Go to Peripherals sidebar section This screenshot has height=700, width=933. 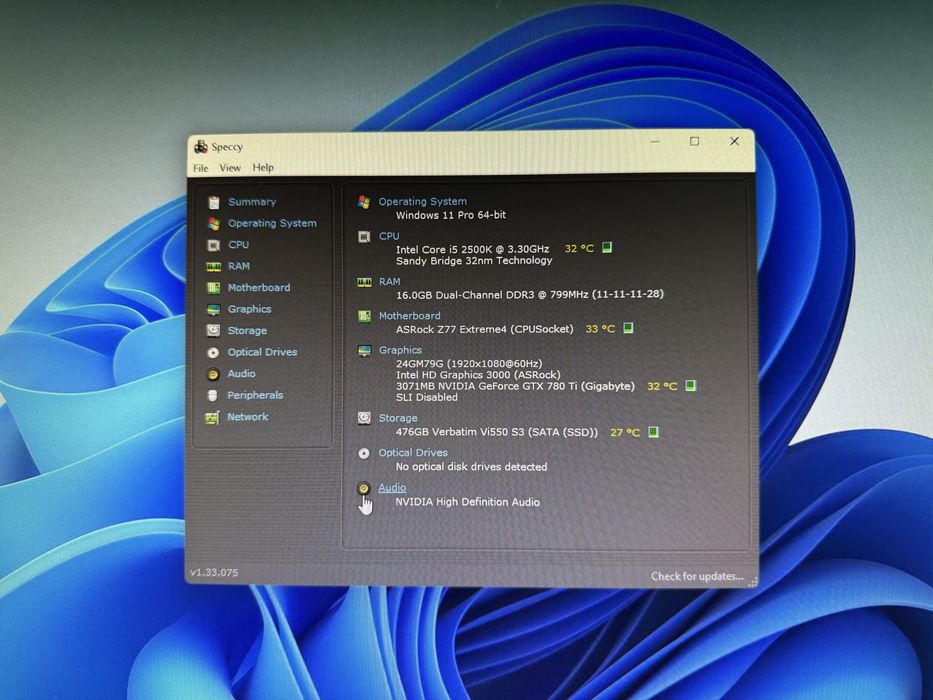point(255,395)
